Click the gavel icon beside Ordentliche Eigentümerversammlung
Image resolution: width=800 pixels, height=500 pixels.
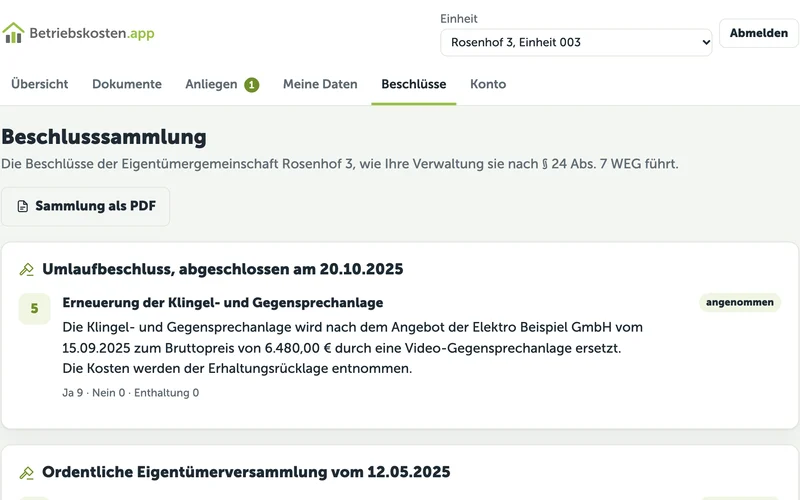tap(27, 473)
